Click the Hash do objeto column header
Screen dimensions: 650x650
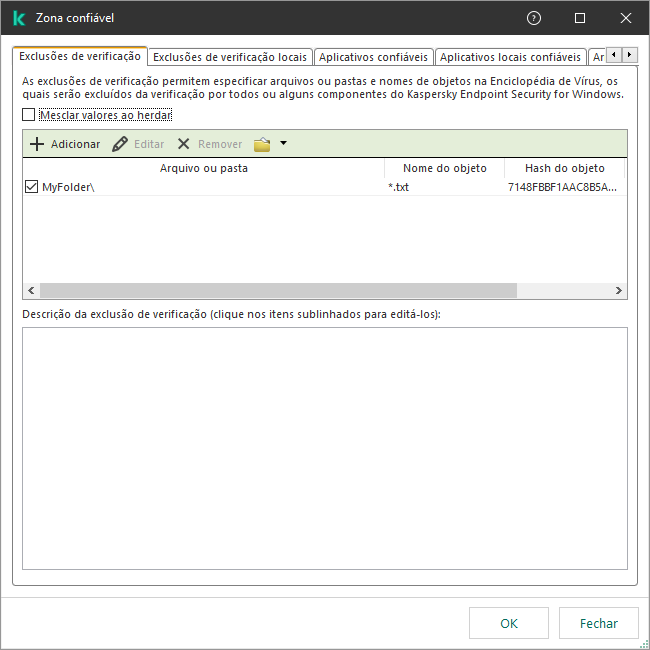pyautogui.click(x=565, y=168)
